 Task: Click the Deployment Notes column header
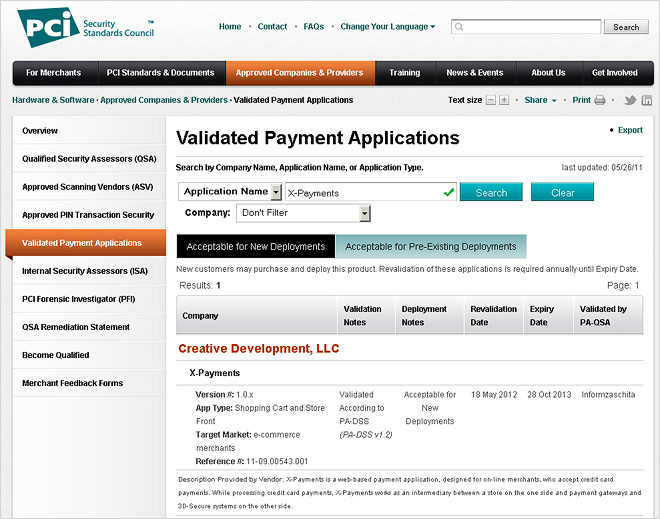tap(430, 316)
